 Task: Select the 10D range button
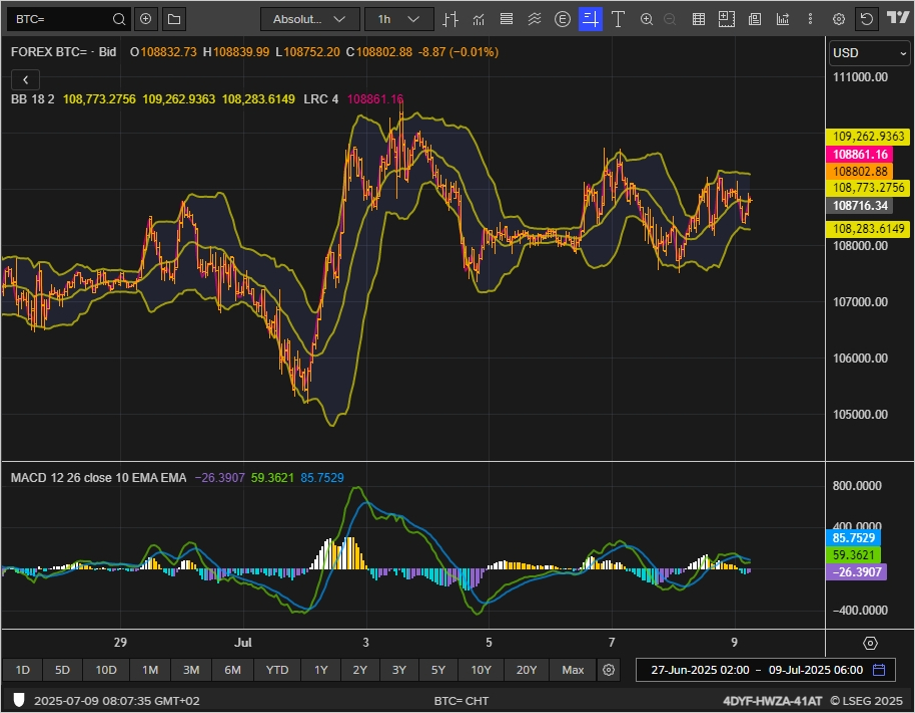[x=106, y=670]
